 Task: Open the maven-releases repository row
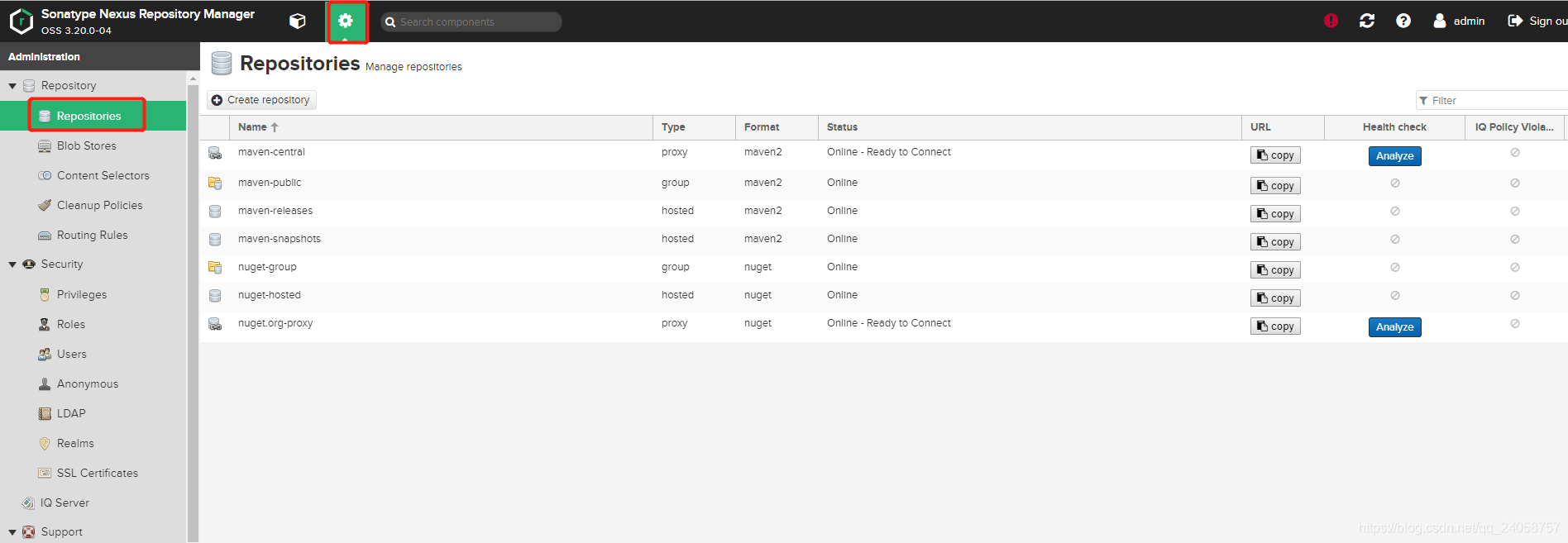pos(883,213)
